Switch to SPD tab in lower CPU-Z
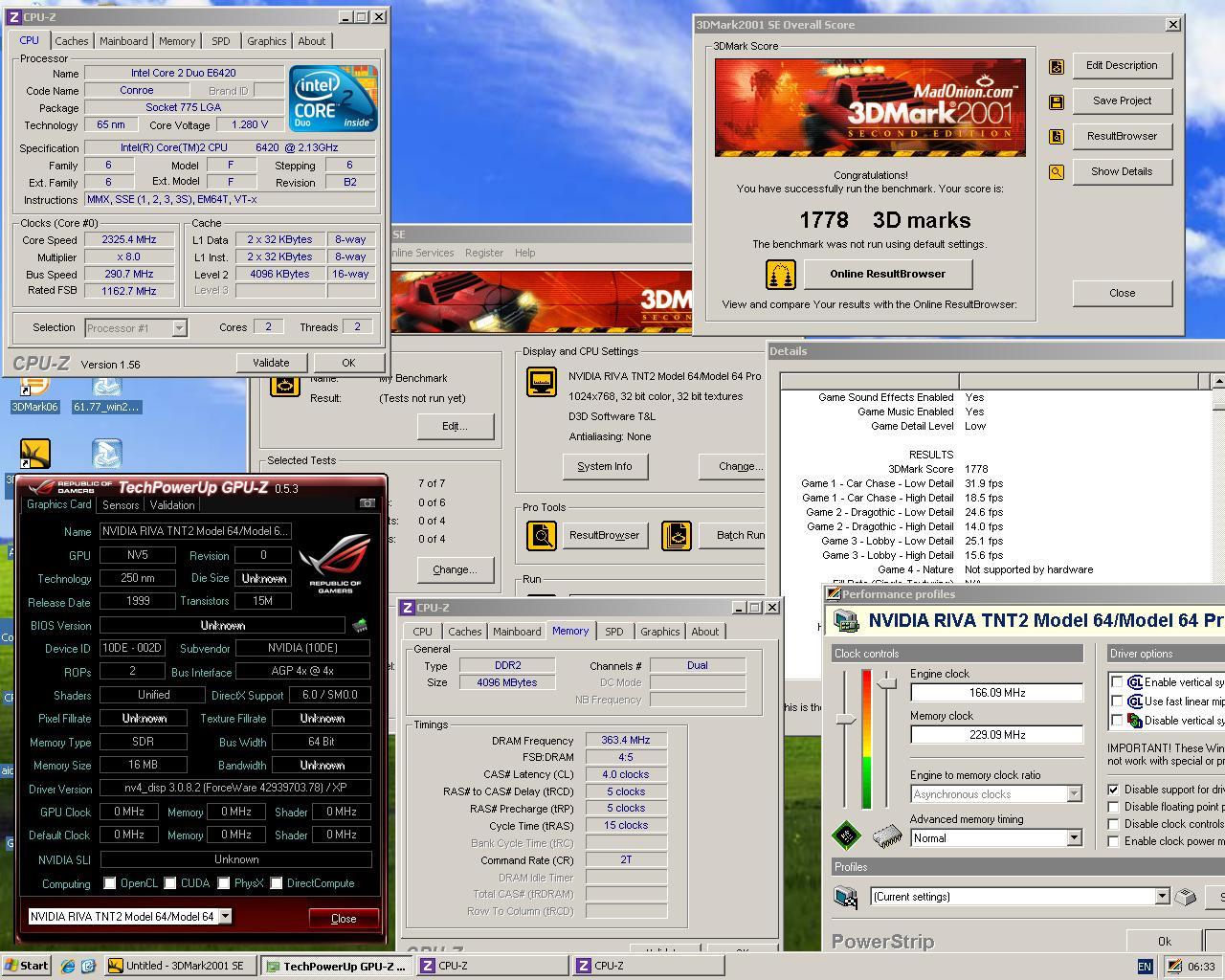This screenshot has height=980, width=1225. point(613,632)
